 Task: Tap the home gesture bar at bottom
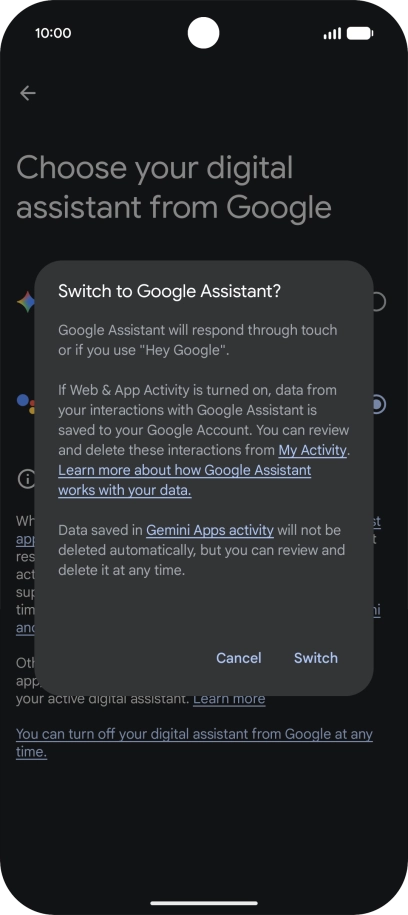(204, 903)
